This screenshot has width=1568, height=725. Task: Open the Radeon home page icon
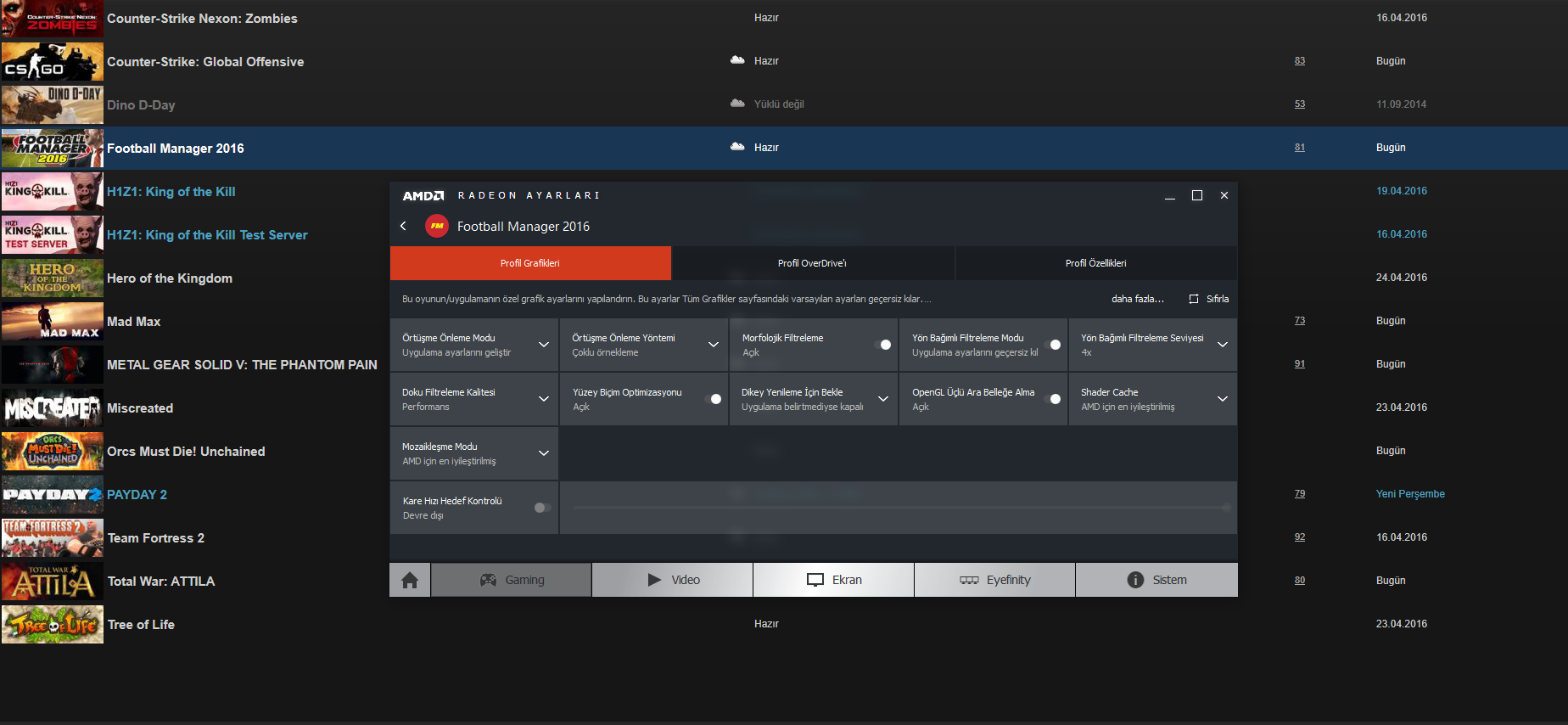[x=410, y=580]
